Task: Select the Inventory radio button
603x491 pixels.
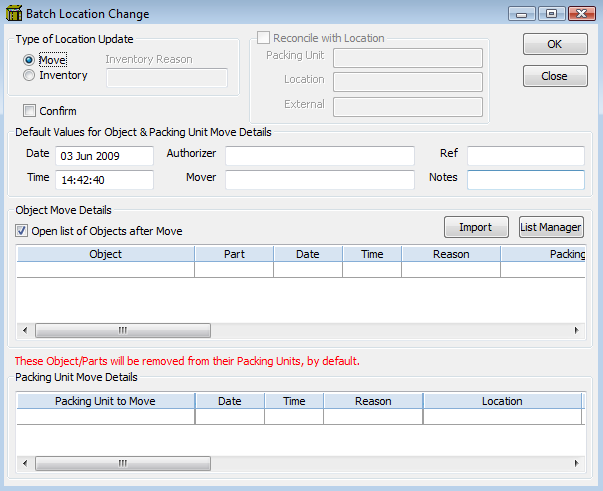Action: [x=29, y=75]
